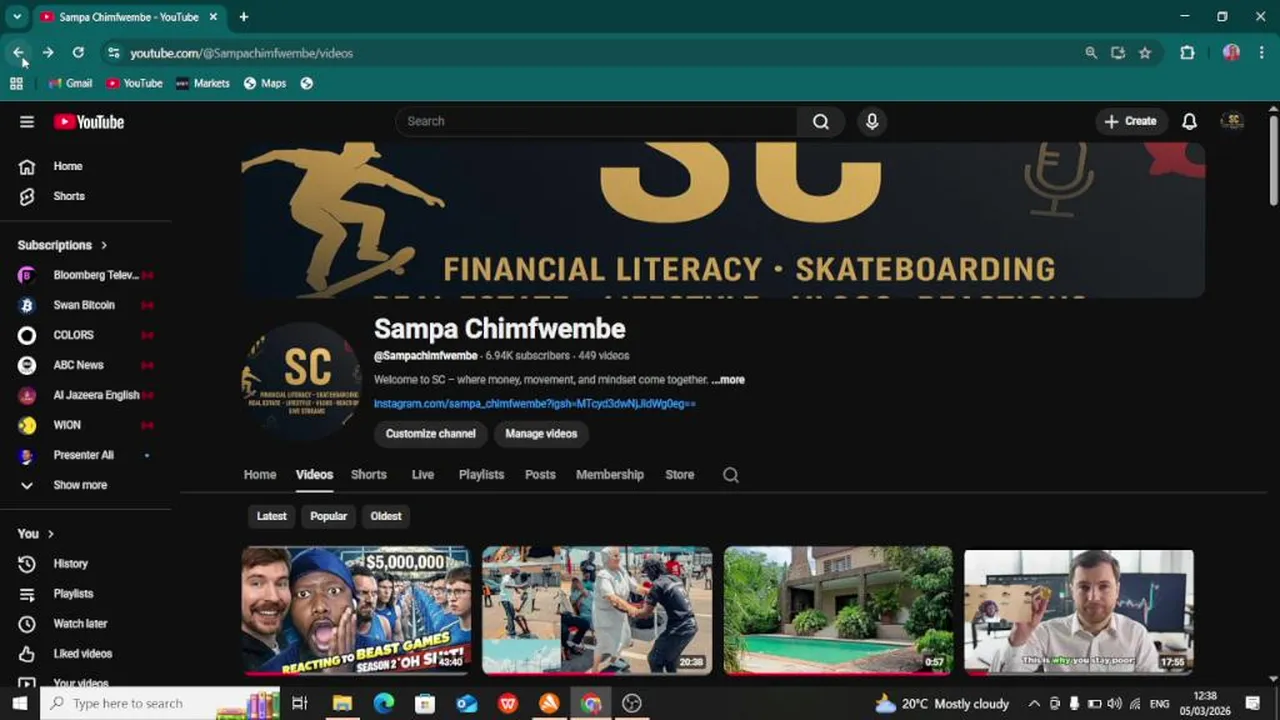Click the search magnifier button

821,122
